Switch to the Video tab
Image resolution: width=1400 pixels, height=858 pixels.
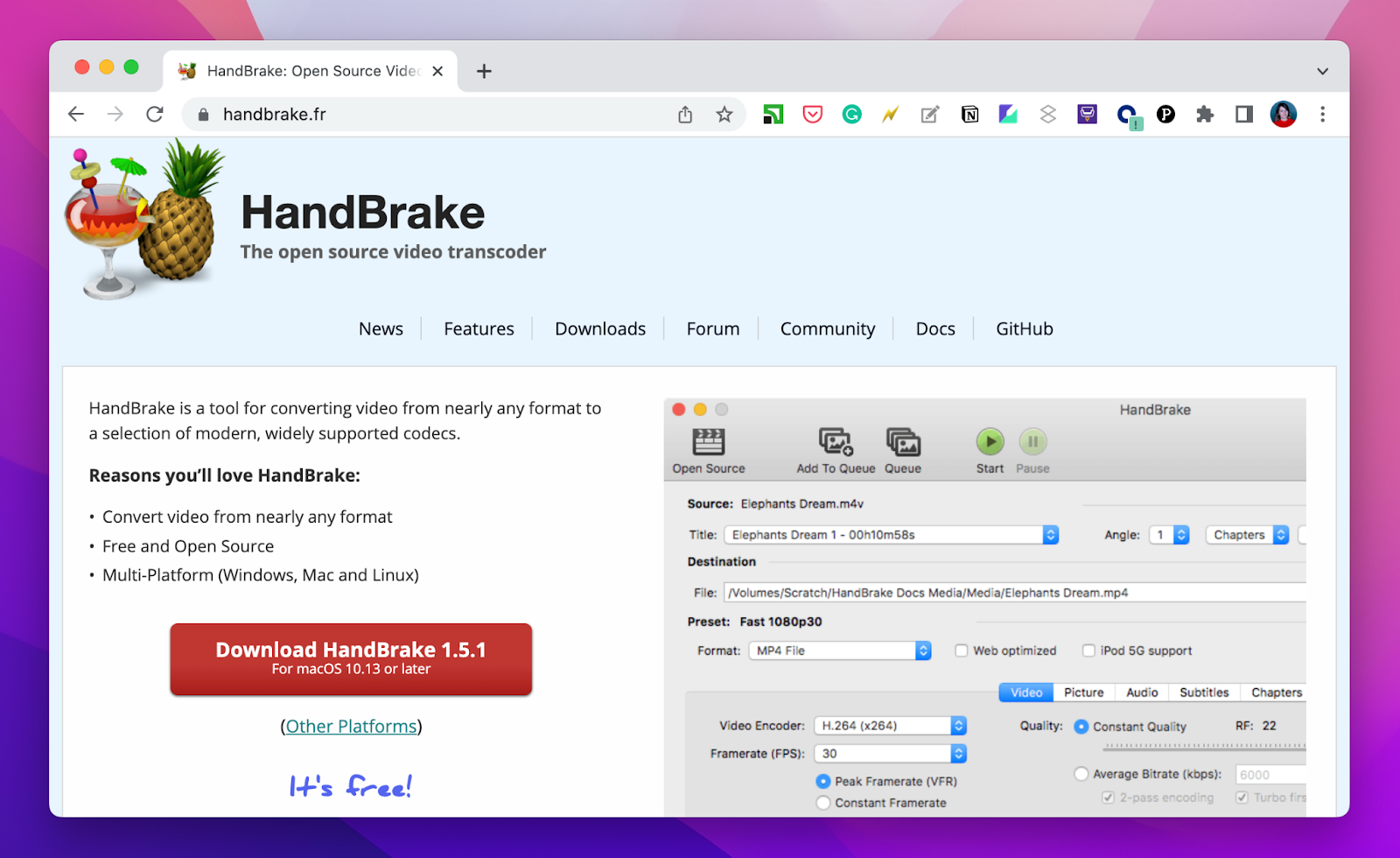click(x=1026, y=693)
